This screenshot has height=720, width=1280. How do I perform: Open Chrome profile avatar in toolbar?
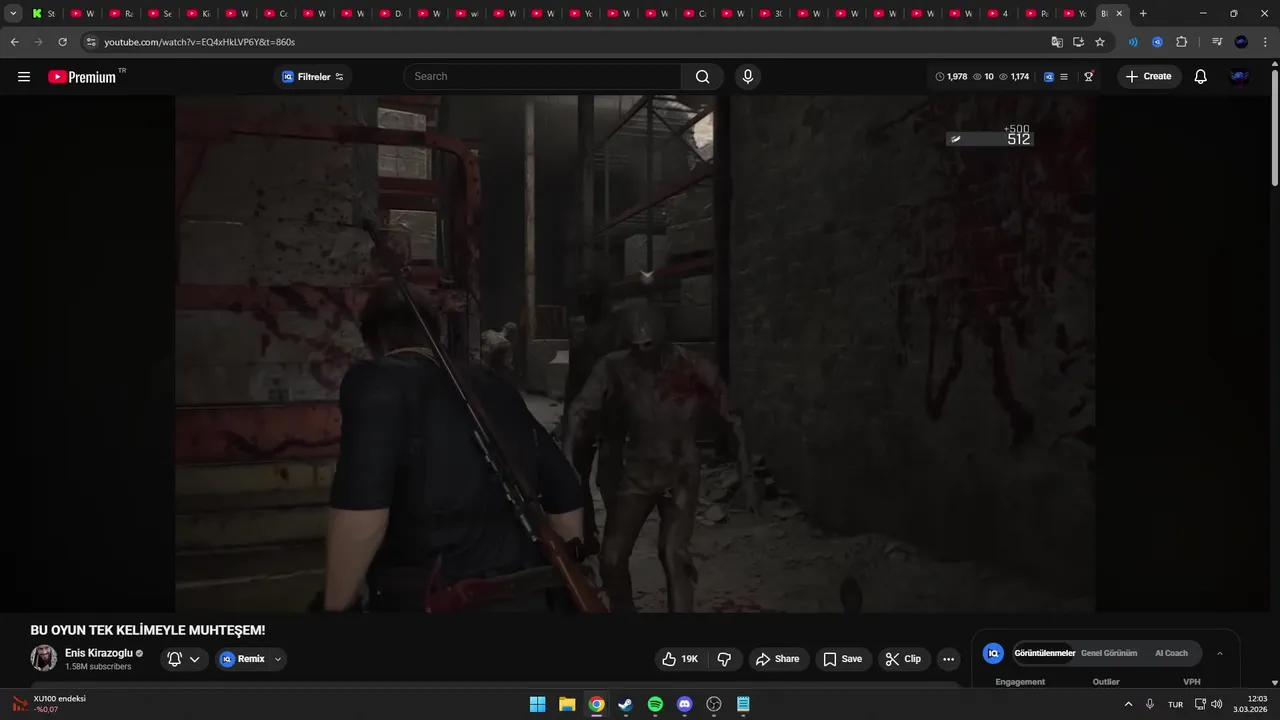(x=1241, y=42)
